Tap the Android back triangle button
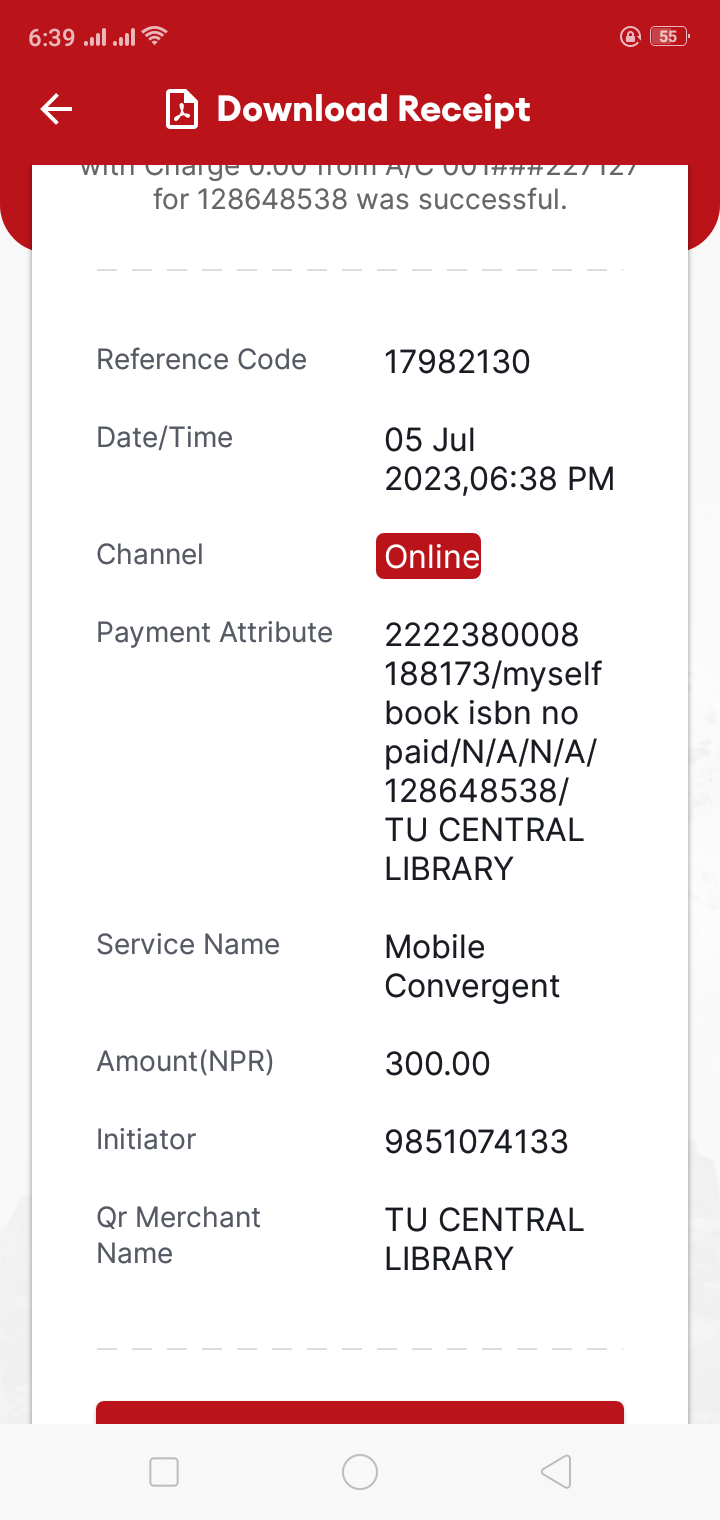This screenshot has height=1520, width=720. click(x=555, y=1471)
